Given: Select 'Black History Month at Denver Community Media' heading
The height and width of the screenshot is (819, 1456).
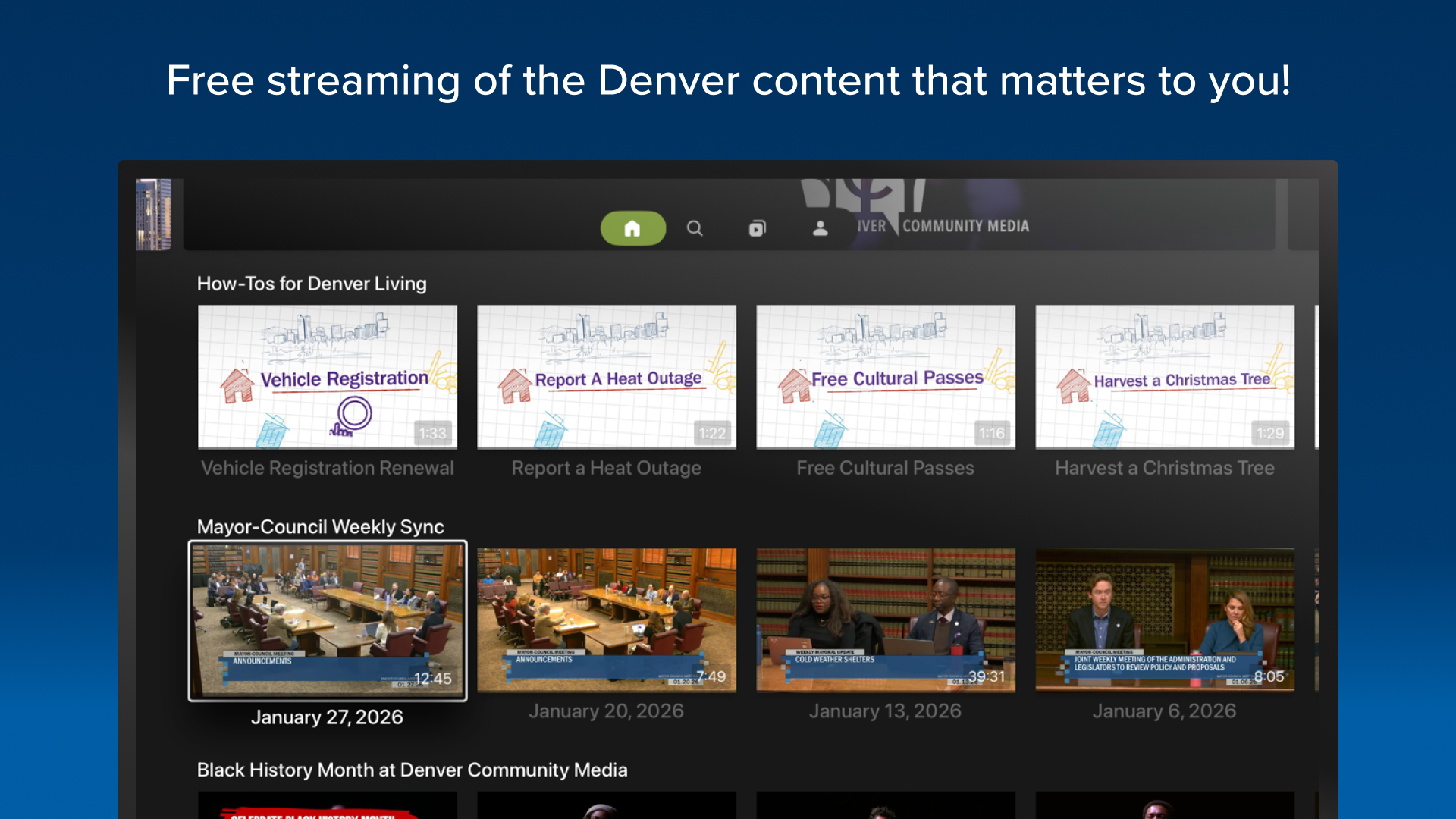Looking at the screenshot, I should click(x=413, y=770).
